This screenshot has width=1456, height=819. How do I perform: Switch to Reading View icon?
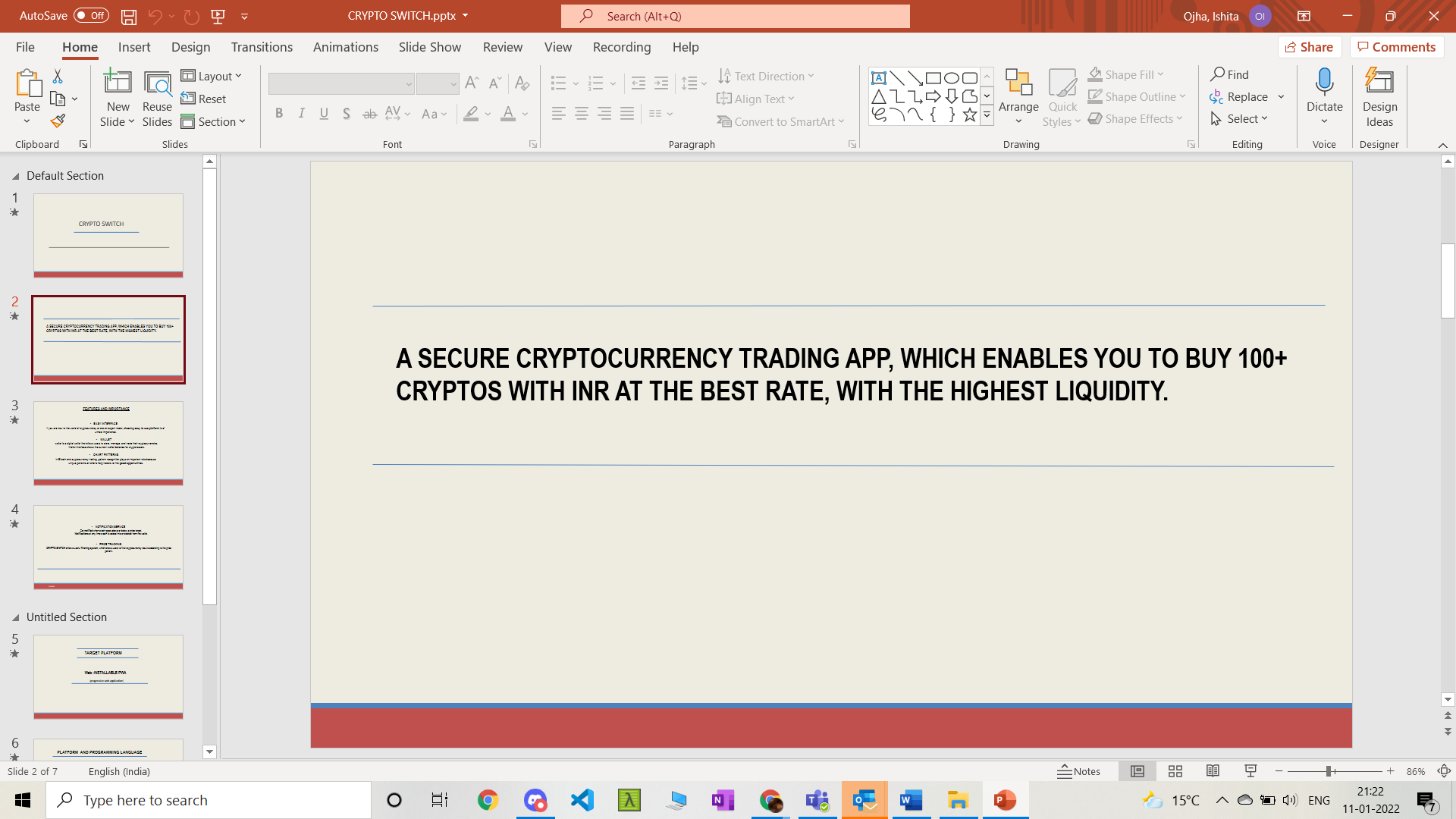pos(1213,771)
